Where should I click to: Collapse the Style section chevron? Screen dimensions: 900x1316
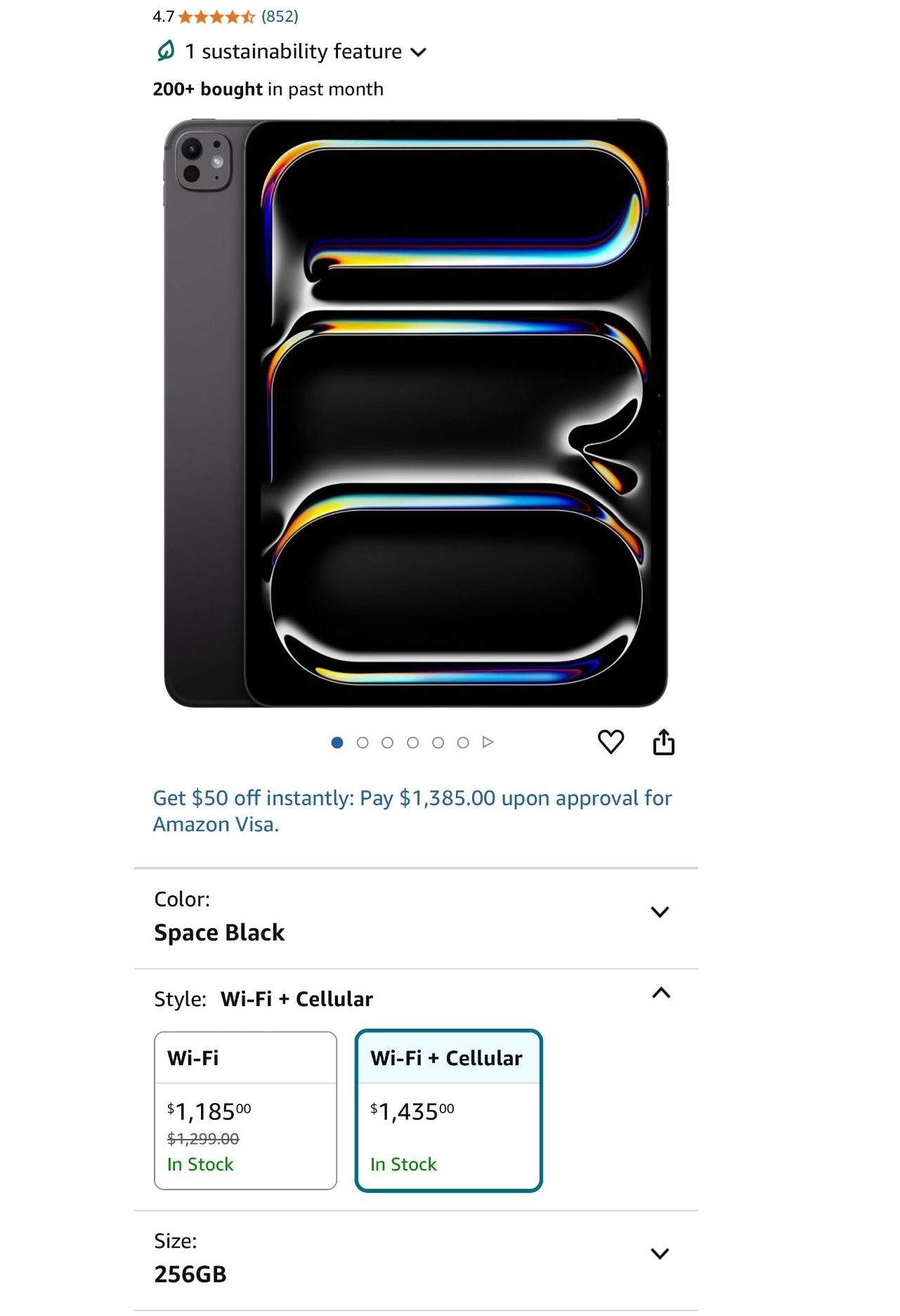pos(660,993)
